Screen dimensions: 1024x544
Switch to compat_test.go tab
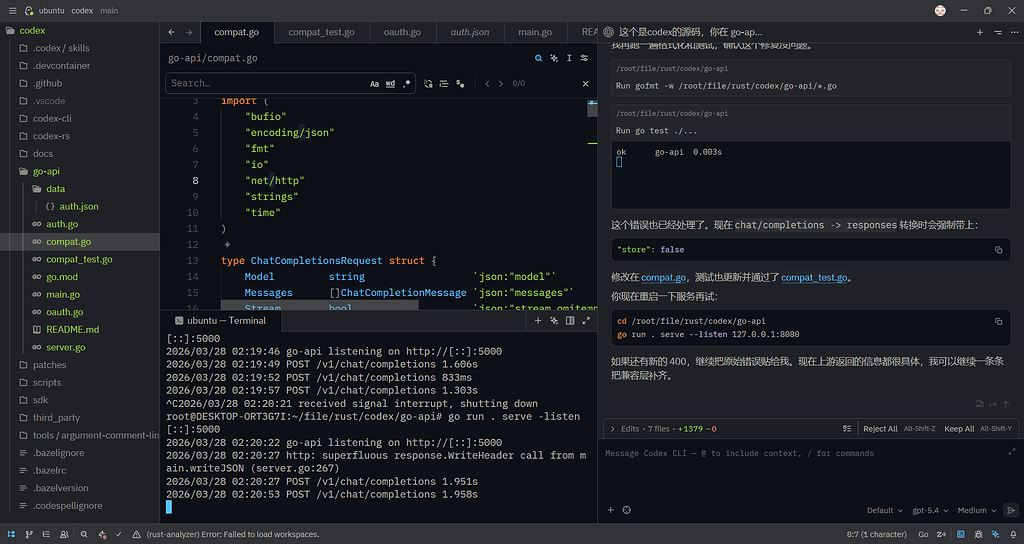point(321,32)
